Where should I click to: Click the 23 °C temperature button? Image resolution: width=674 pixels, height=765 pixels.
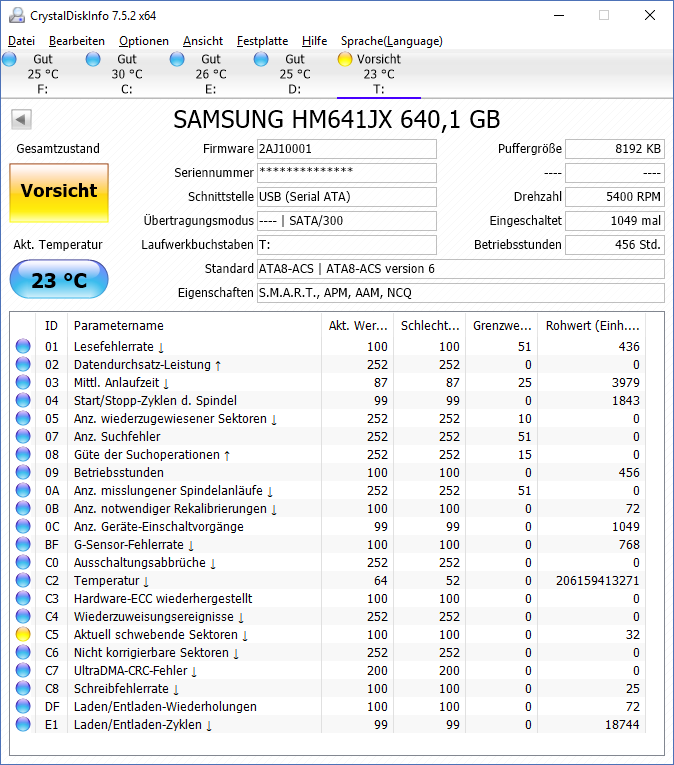tap(59, 280)
